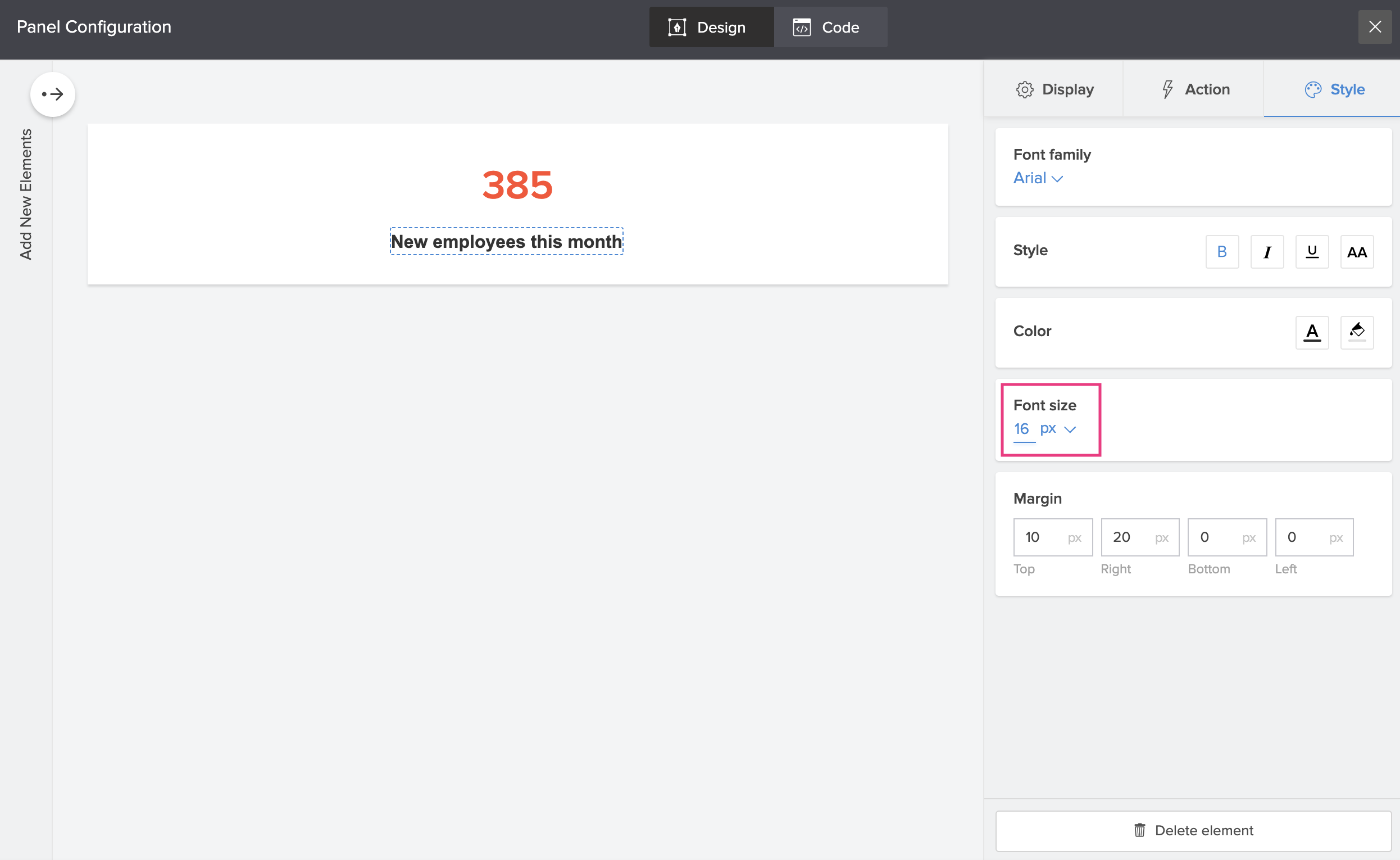
Task: Select the Style tab palette icon
Action: [x=1312, y=89]
